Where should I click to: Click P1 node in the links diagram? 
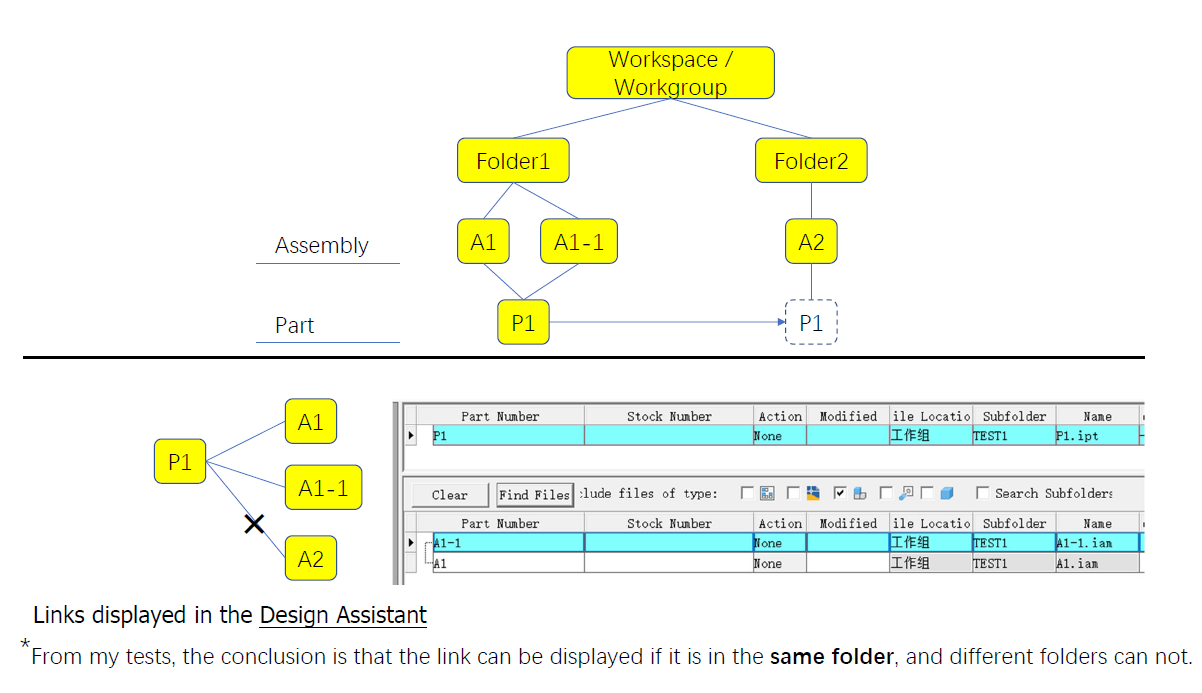pos(180,462)
